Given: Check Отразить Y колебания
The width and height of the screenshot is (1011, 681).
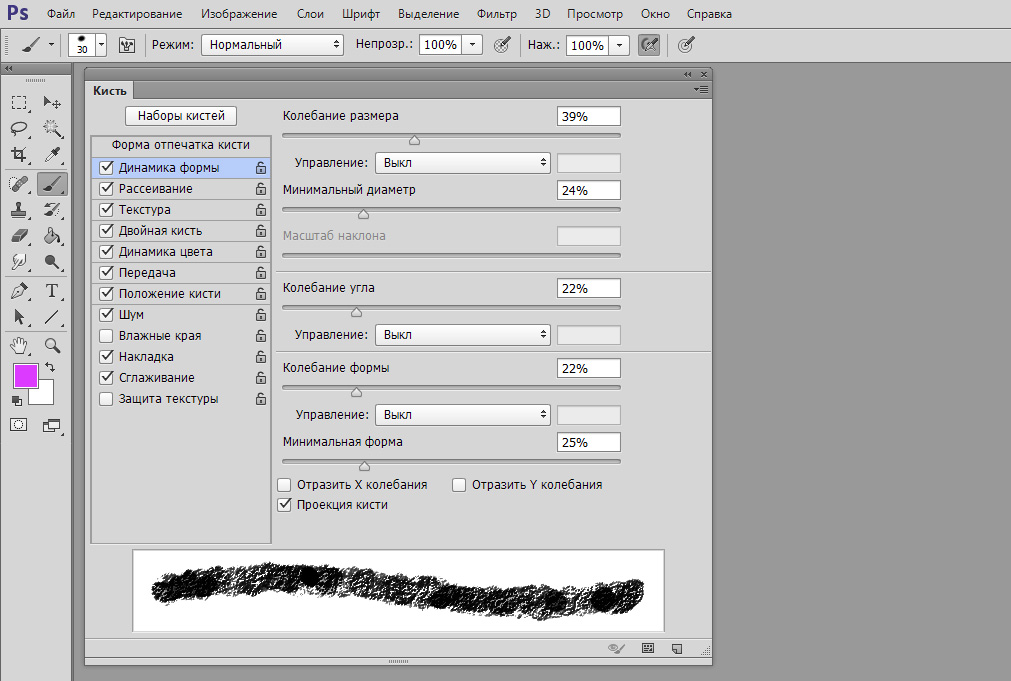Looking at the screenshot, I should point(459,484).
